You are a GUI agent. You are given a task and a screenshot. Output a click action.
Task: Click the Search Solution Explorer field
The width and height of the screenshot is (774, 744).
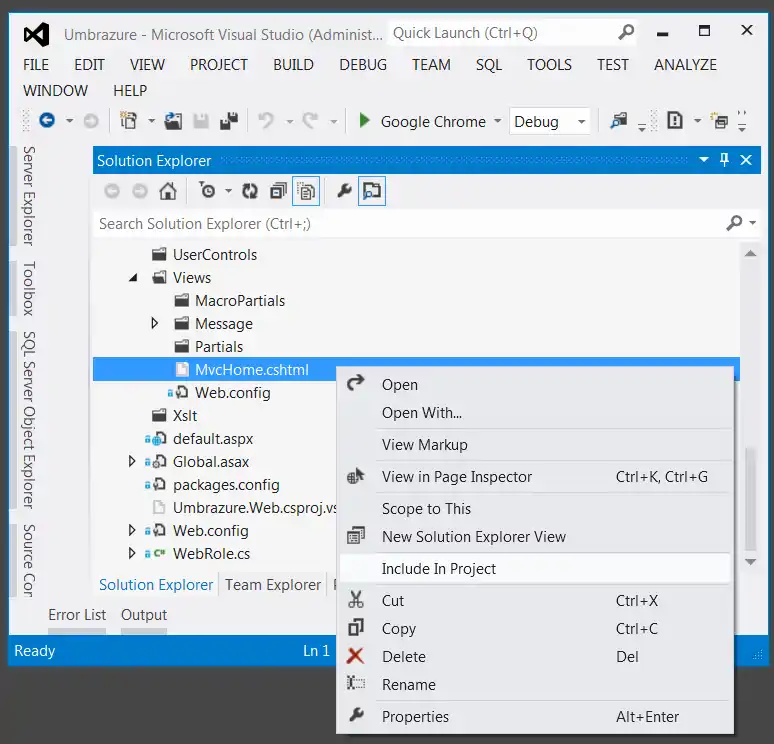click(410, 224)
